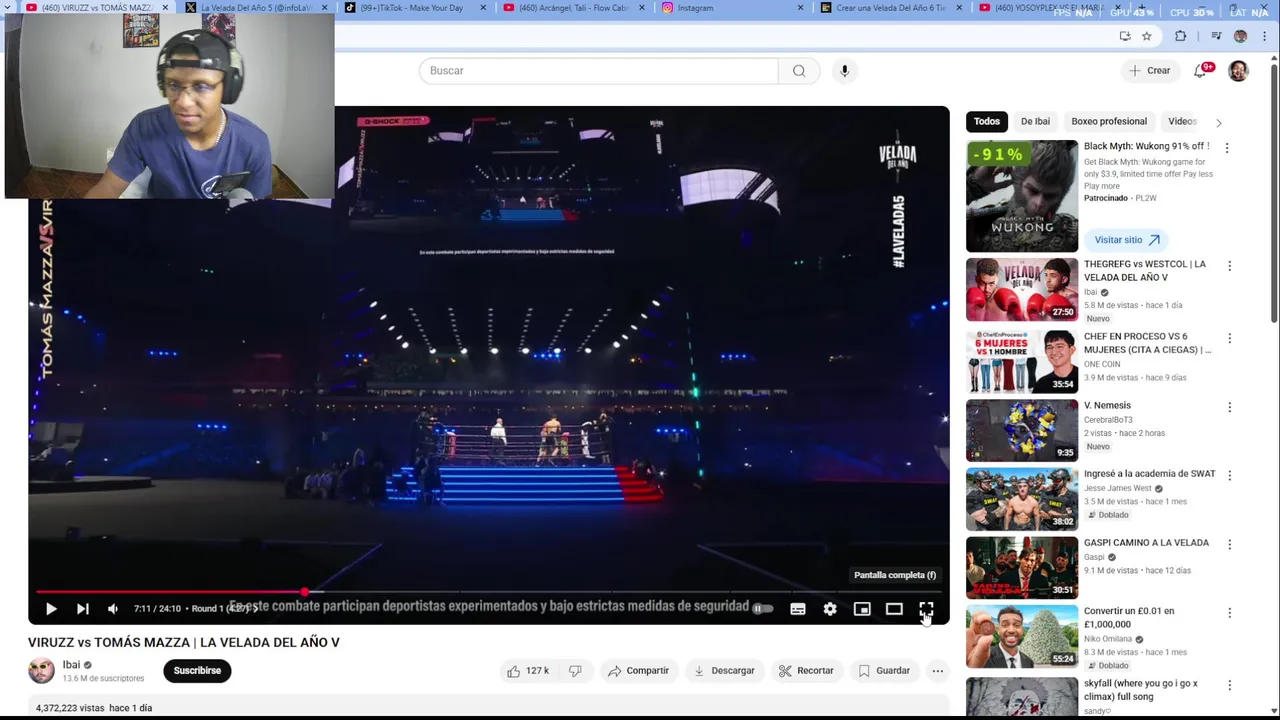Open options for Convertir un £0.01 video
This screenshot has width=1280, height=720.
[x=1229, y=613]
